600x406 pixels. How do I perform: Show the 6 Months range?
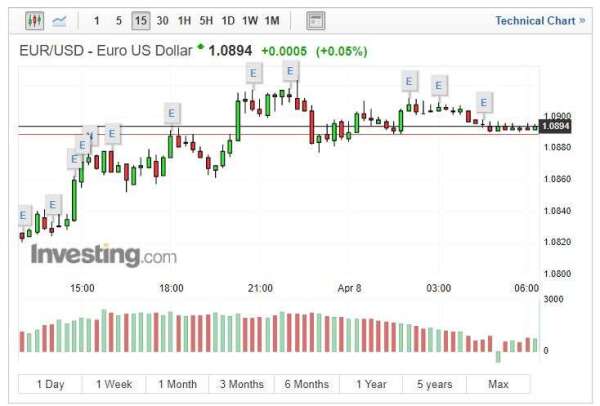(x=307, y=384)
